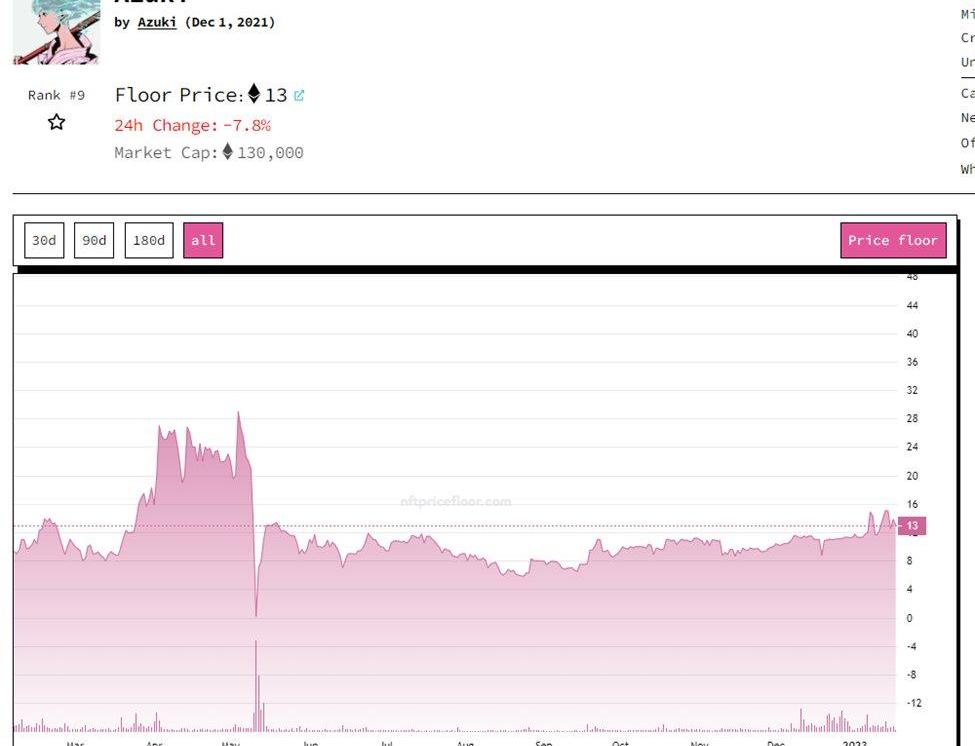Click the lowest price dip near zero

256,614
